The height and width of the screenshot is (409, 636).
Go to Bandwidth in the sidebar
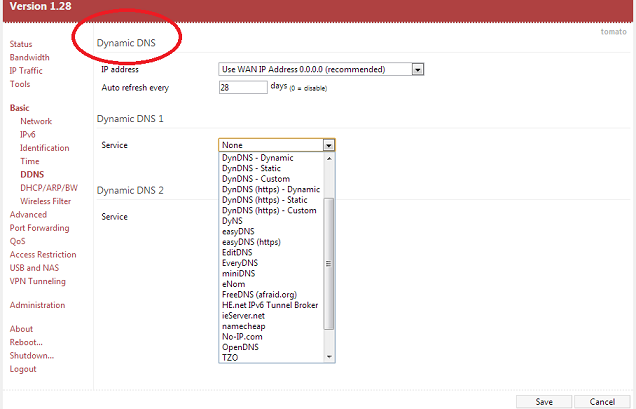pyautogui.click(x=29, y=57)
